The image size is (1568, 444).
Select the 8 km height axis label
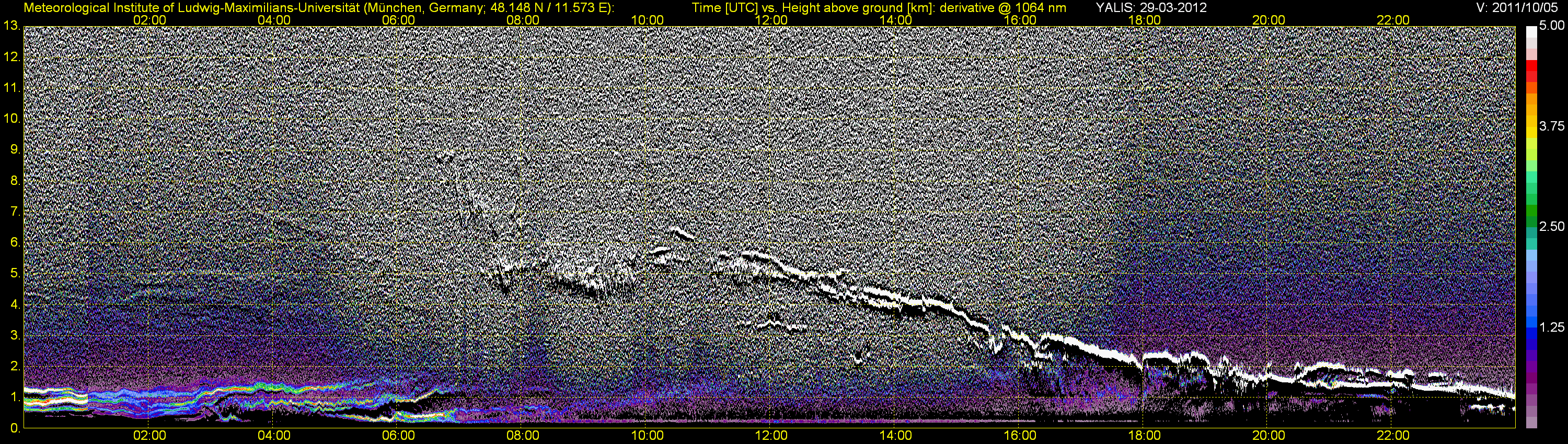click(x=15, y=181)
